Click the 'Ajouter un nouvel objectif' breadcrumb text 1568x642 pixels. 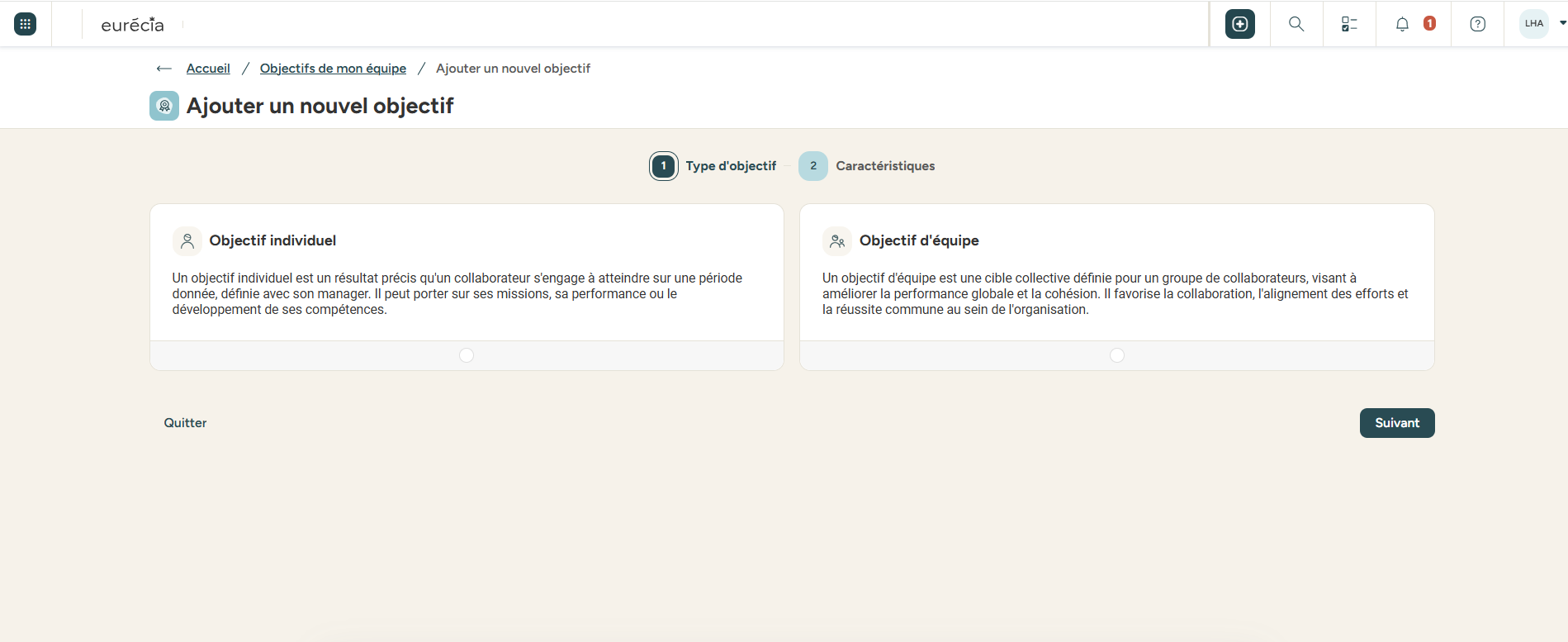[513, 69]
